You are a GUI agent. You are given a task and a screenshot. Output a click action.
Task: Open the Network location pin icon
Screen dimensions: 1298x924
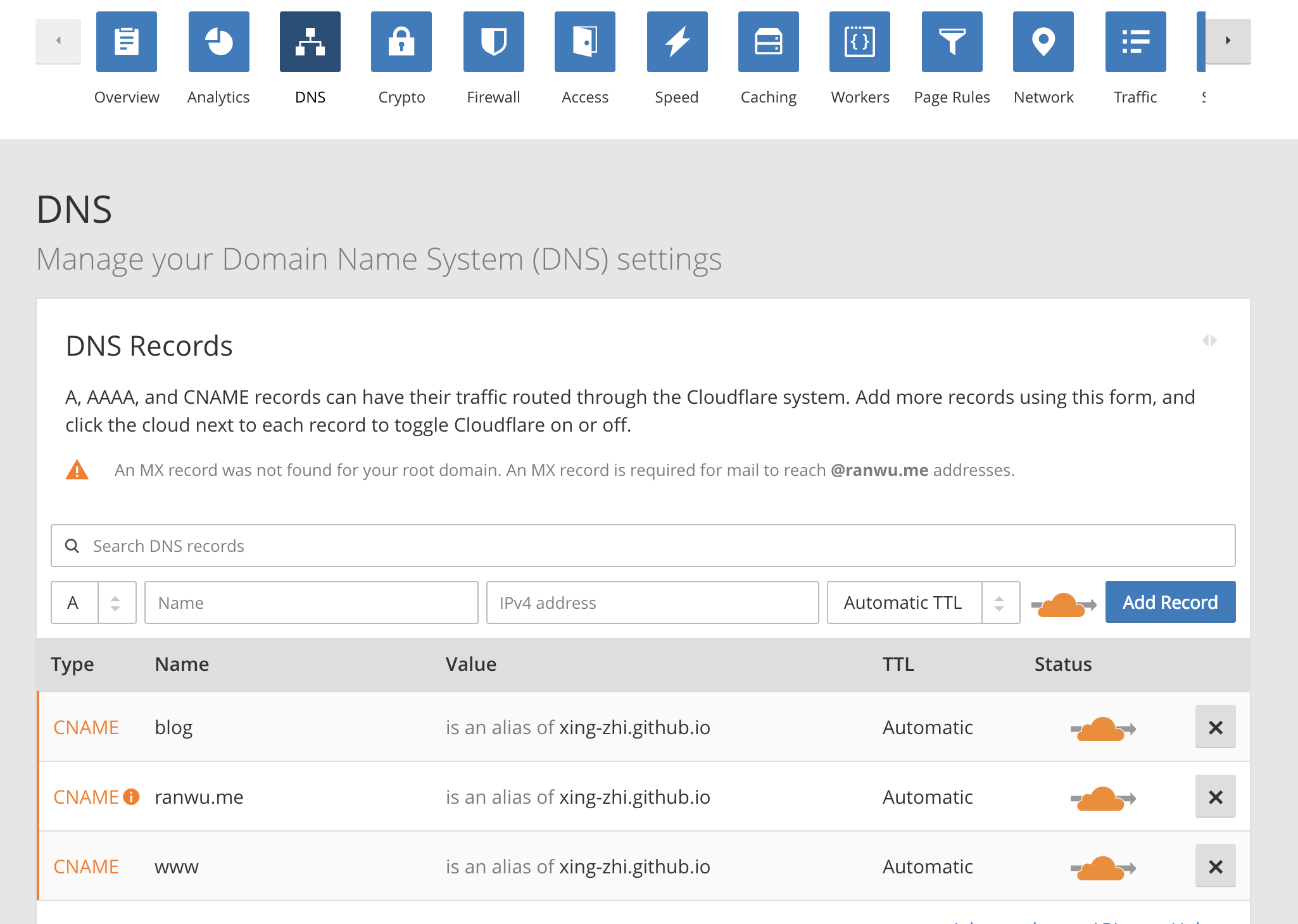(1043, 42)
